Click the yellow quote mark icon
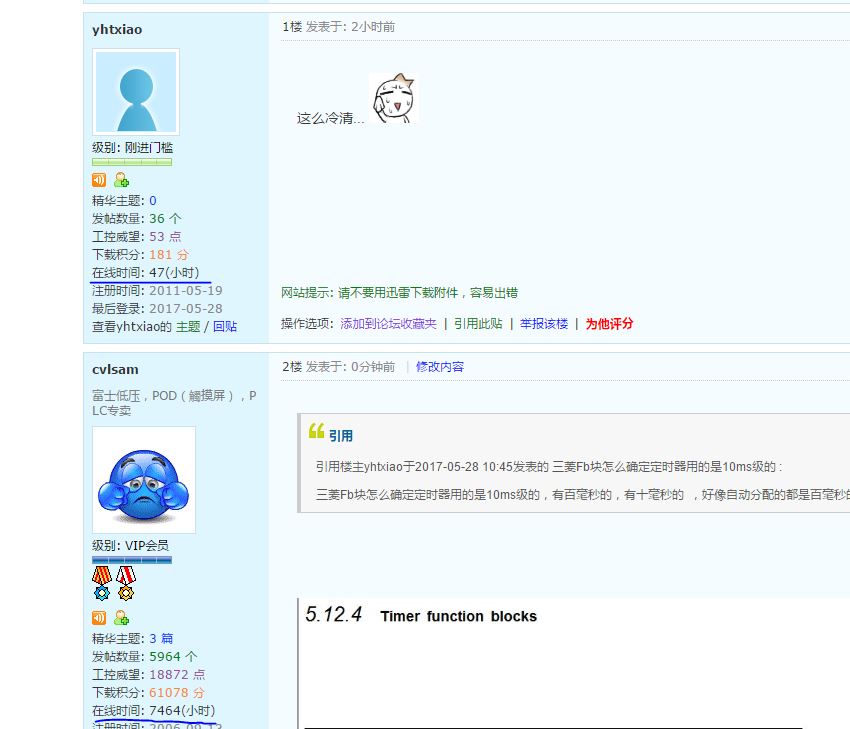 pos(316,432)
